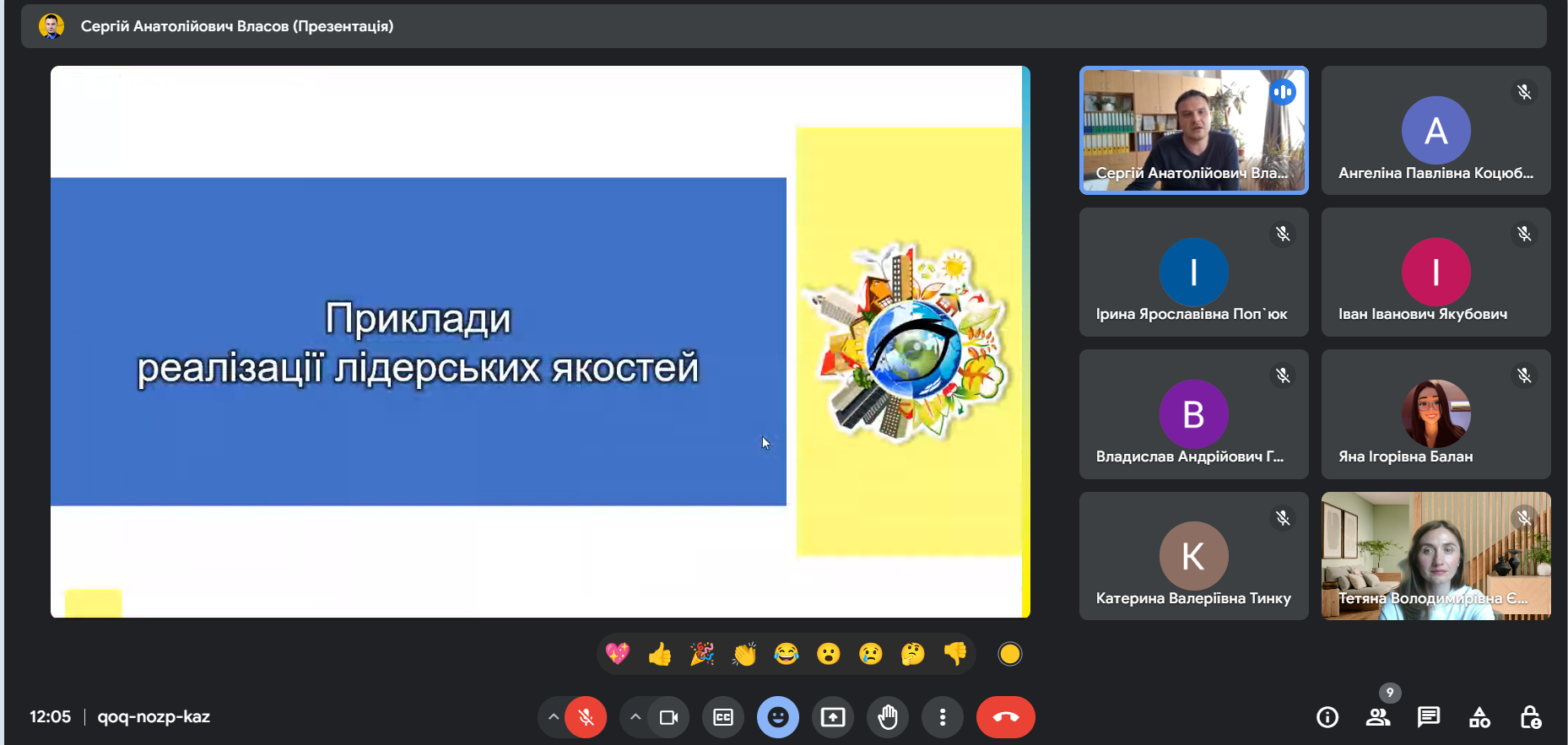This screenshot has height=745, width=1568.
Task: Click the present screen button
Action: coord(833,717)
